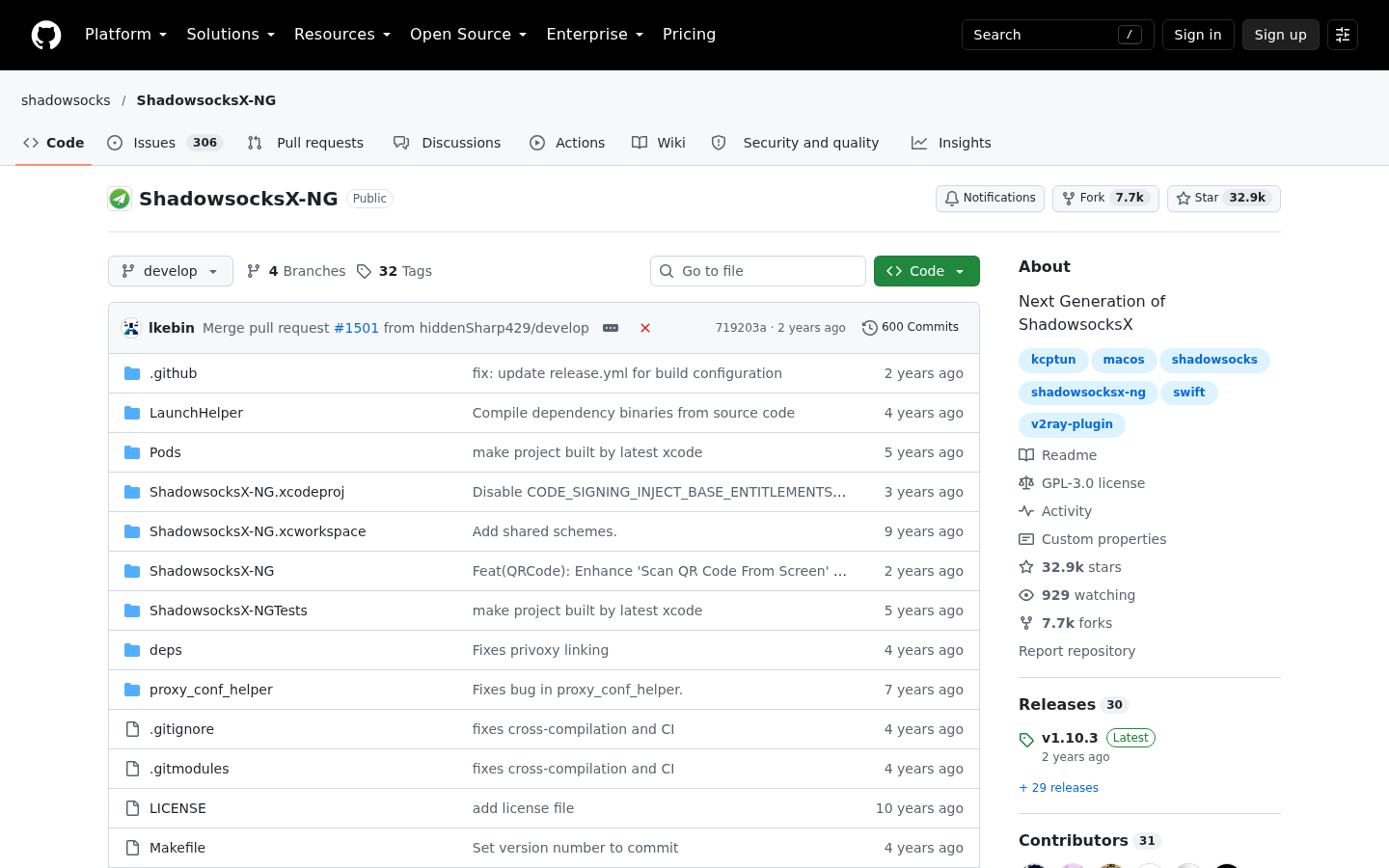1389x868 pixels.
Task: Click the kcptun topic tag
Action: pyautogui.click(x=1053, y=360)
